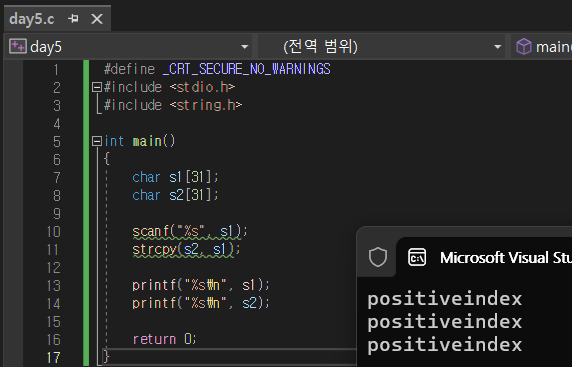Click line number 17 in the gutter

click(54, 358)
